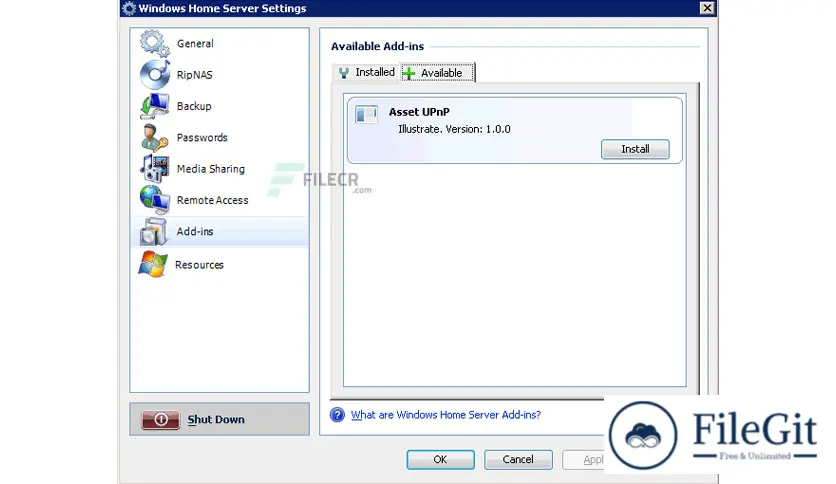This screenshot has height=484, width=836.
Task: Click the Asset UPnP add-in icon
Action: pos(366,115)
